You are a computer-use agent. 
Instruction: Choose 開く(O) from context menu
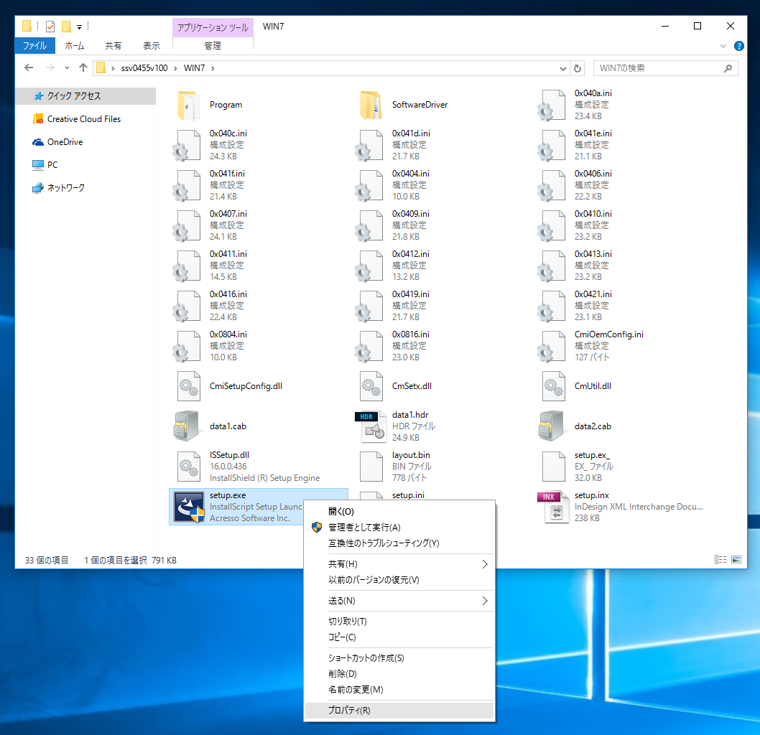pos(399,511)
